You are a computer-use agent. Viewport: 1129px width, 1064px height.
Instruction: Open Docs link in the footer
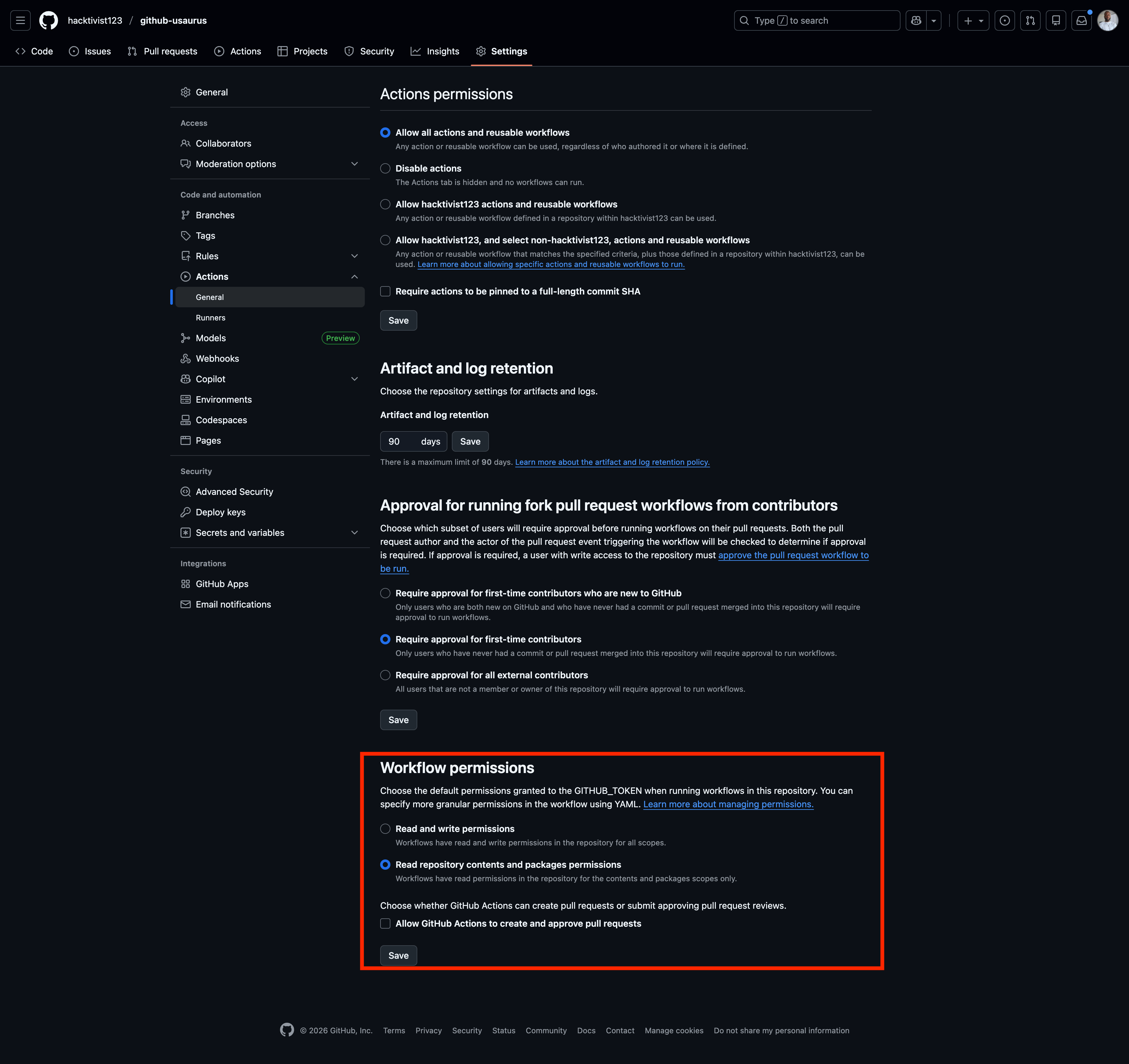586,1030
